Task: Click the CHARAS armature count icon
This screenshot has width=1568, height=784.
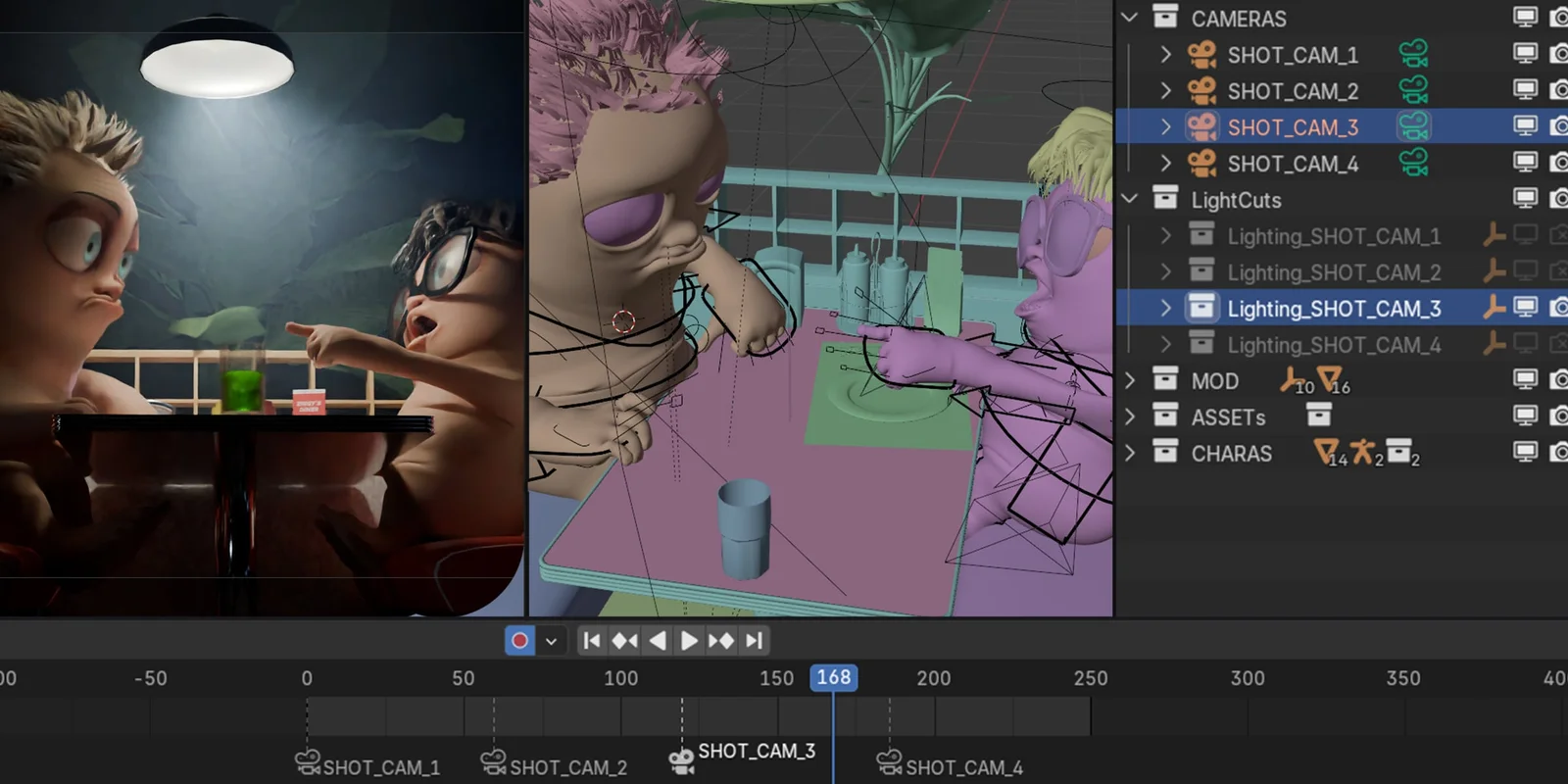Action: tap(1366, 453)
